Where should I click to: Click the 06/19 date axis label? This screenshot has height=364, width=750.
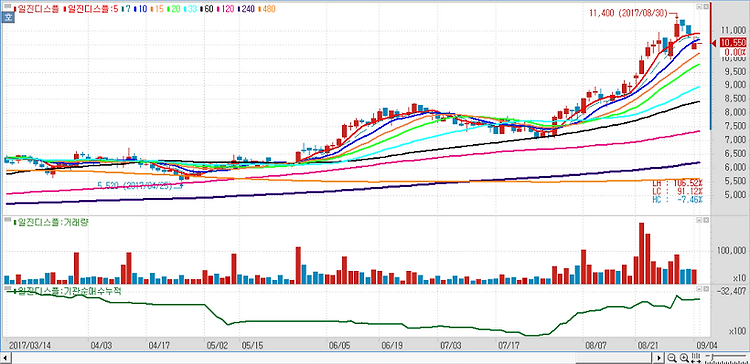[x=392, y=344]
